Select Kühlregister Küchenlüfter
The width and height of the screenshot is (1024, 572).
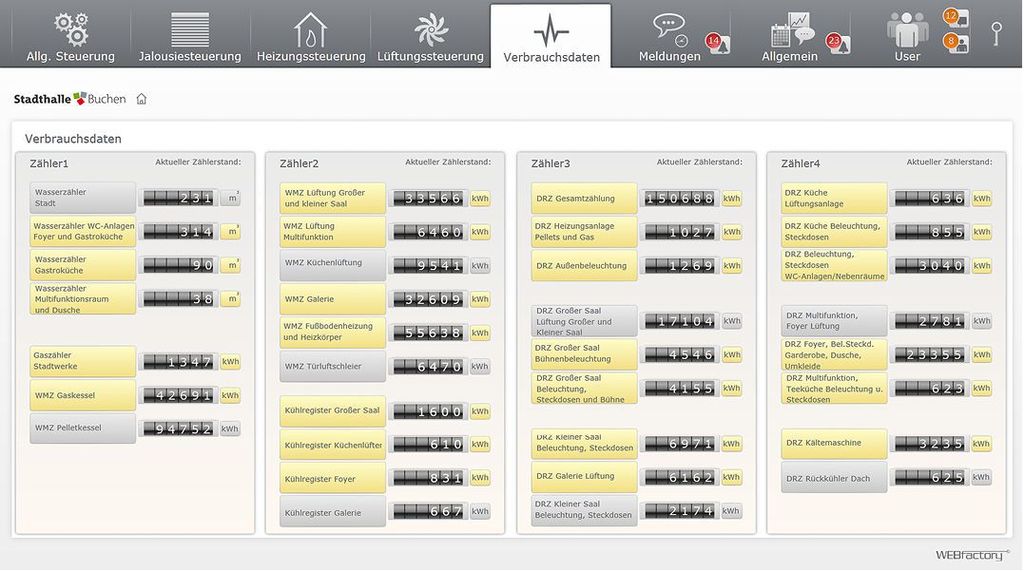(x=332, y=445)
